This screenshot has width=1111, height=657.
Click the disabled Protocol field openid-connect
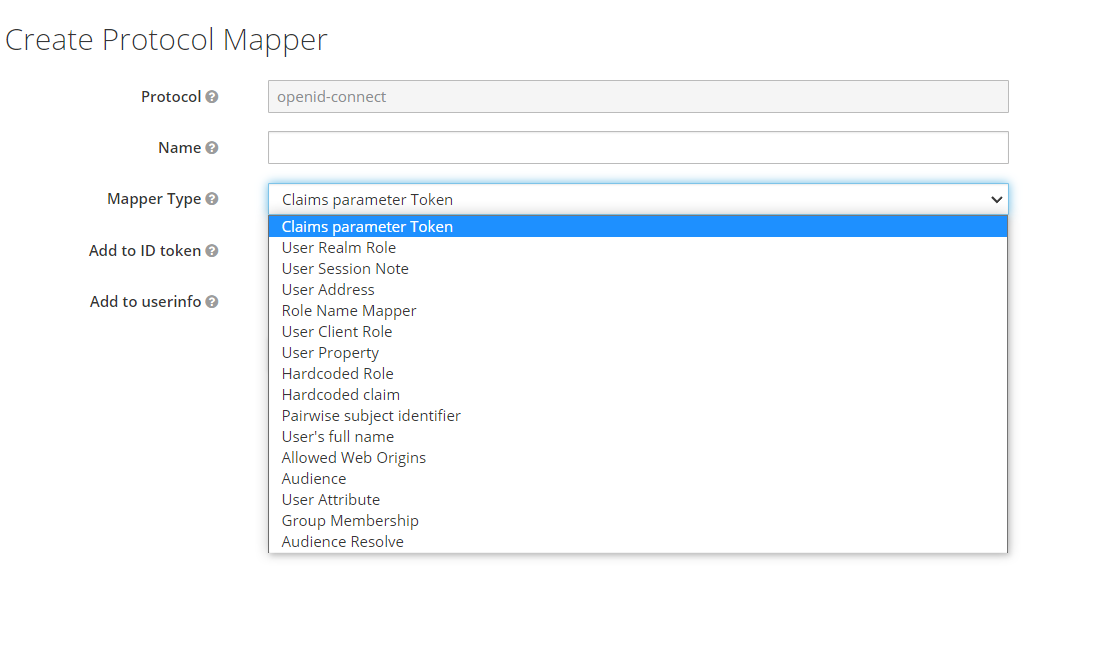click(x=638, y=96)
